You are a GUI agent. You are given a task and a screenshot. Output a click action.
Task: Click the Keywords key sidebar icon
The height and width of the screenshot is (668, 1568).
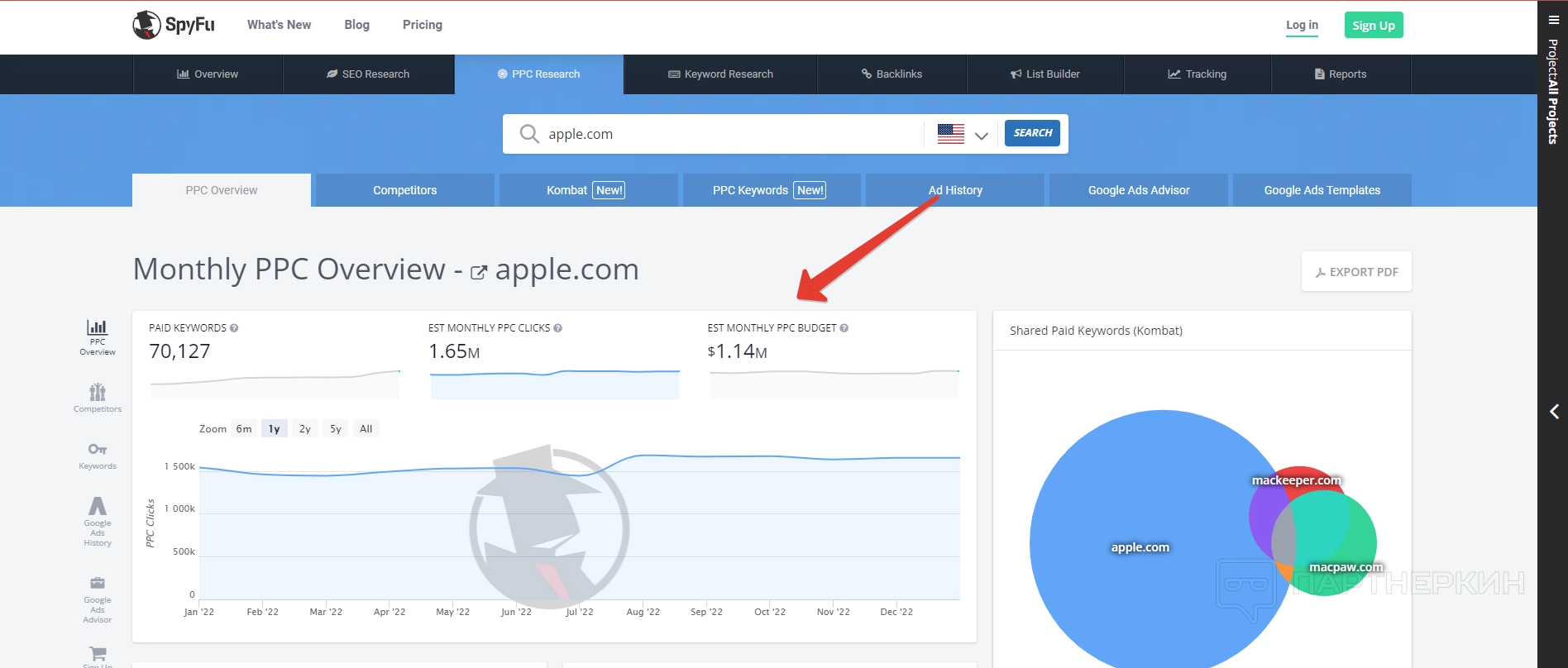(x=98, y=456)
